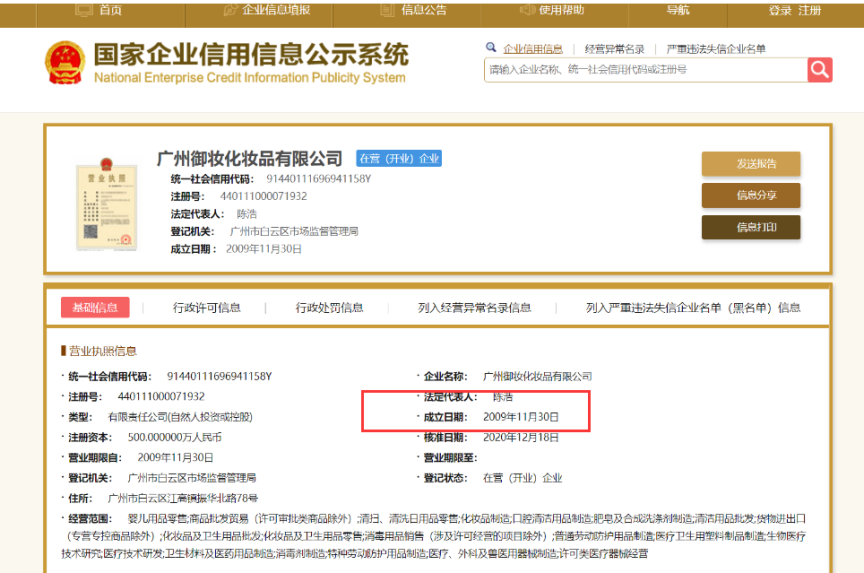Click the company type 有限责任公司(自然人投资或控股)
This screenshot has width=864, height=573.
click(180, 417)
